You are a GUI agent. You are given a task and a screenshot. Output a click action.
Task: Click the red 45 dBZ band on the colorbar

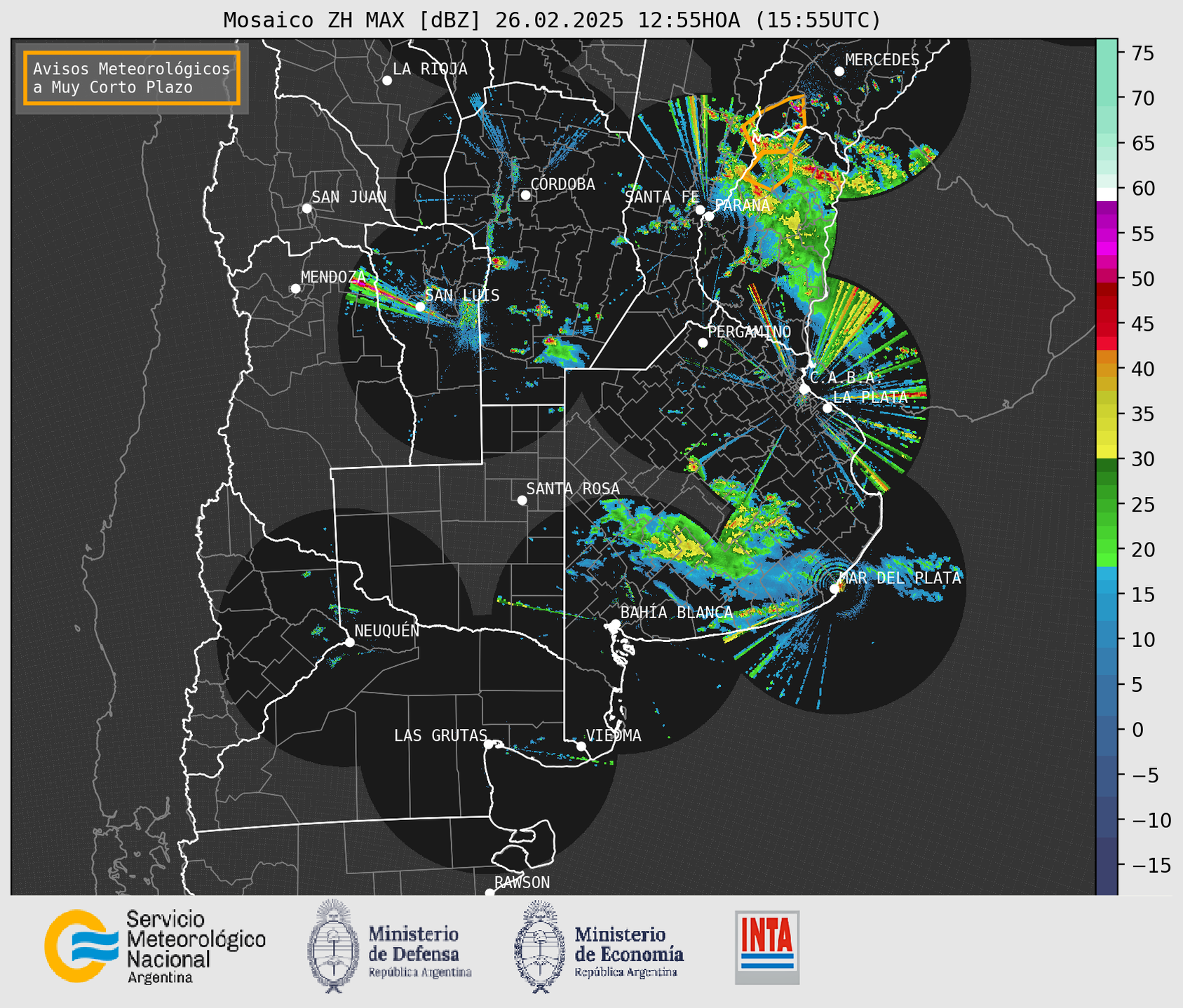click(x=1107, y=324)
